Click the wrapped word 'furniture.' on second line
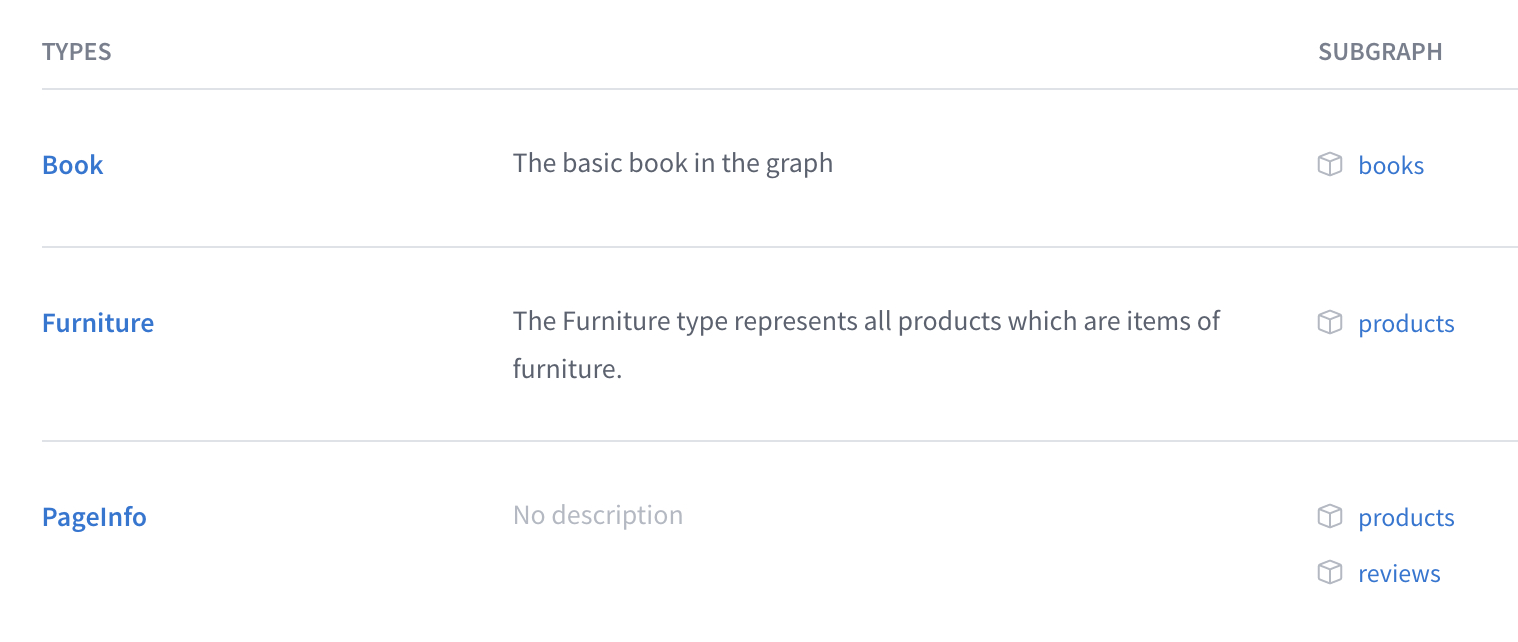This screenshot has width=1518, height=642. coord(567,369)
